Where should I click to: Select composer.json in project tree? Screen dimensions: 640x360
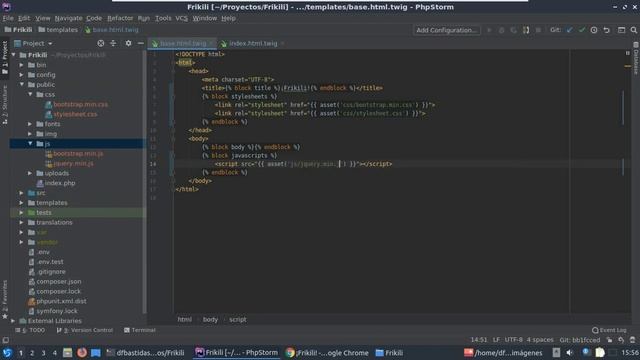tap(58, 281)
